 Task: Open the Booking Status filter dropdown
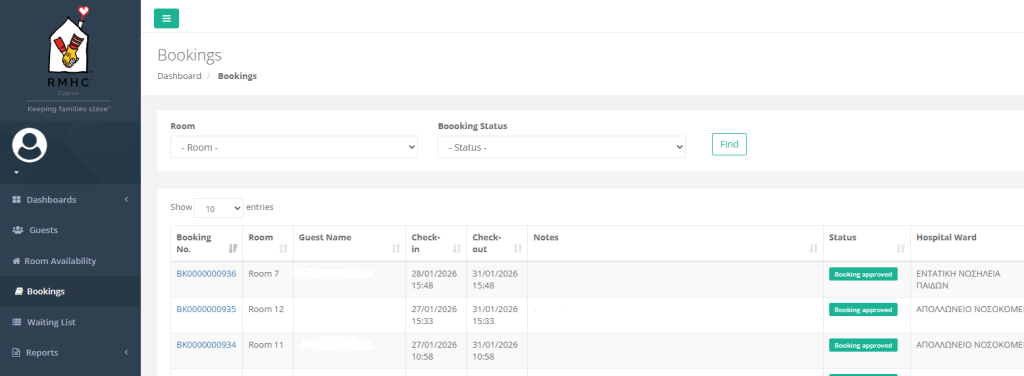click(562, 148)
